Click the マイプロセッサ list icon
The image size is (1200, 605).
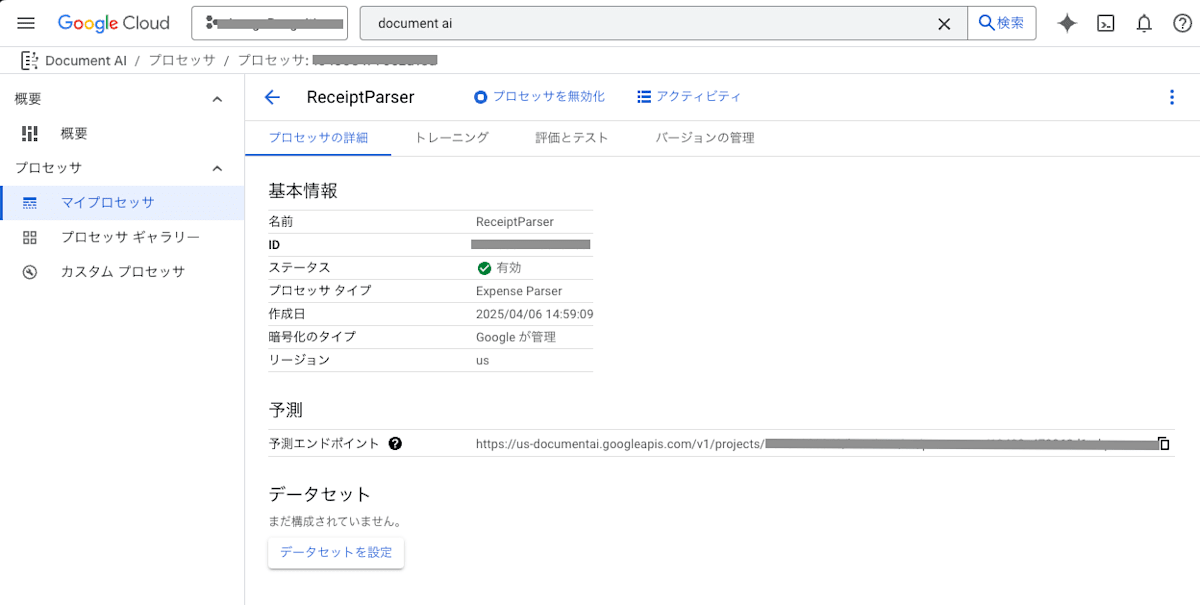[x=30, y=203]
